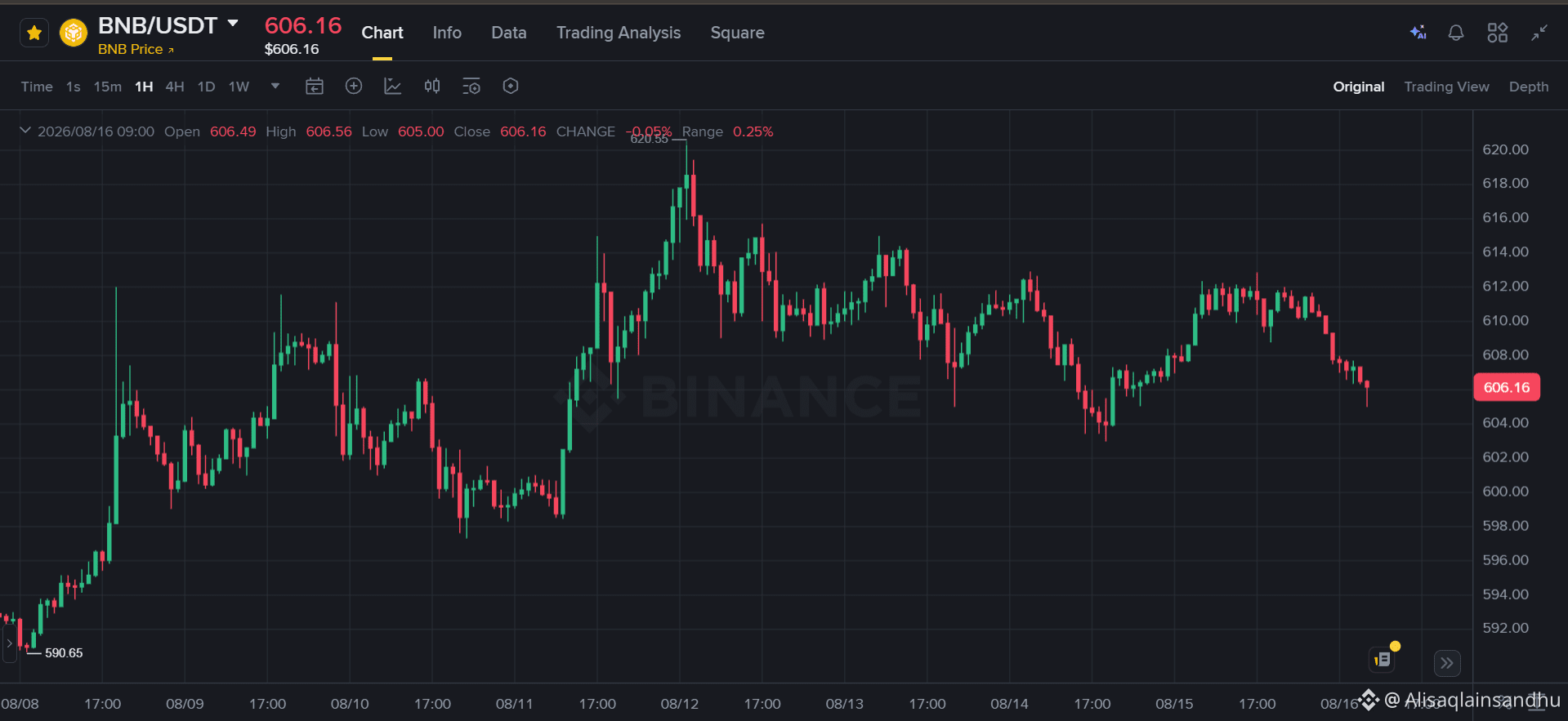Image resolution: width=1568 pixels, height=721 pixels.
Task: Select the 15m time interval
Action: click(107, 87)
